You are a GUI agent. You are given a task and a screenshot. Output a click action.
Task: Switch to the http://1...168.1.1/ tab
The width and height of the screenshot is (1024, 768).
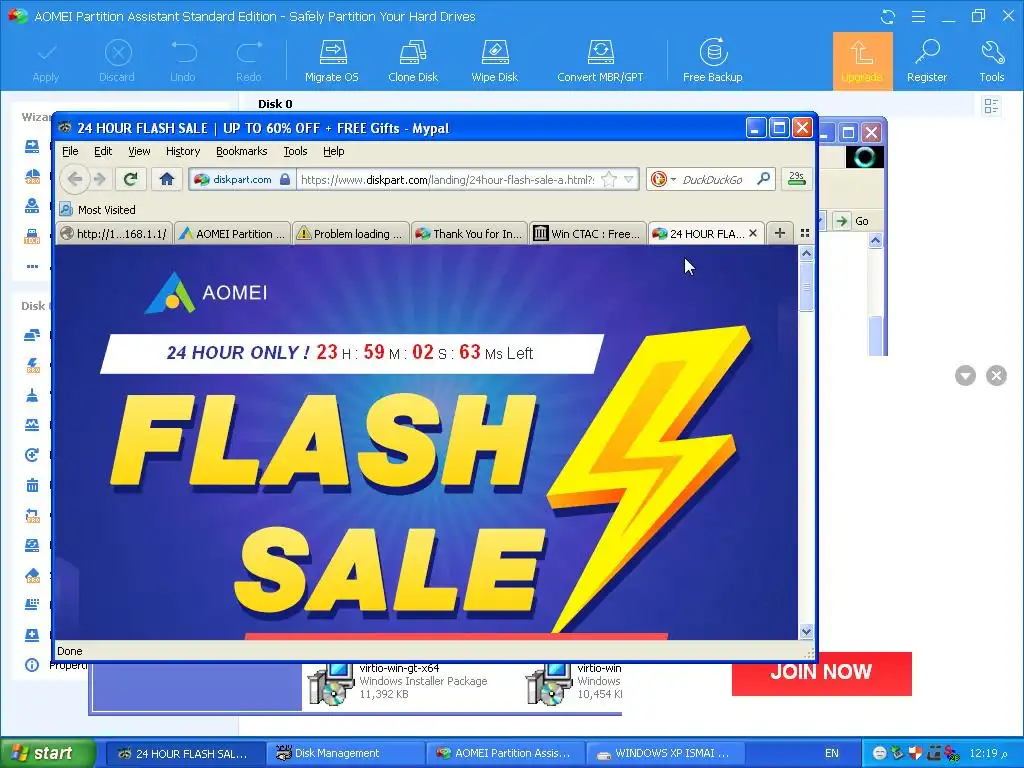pyautogui.click(x=114, y=234)
